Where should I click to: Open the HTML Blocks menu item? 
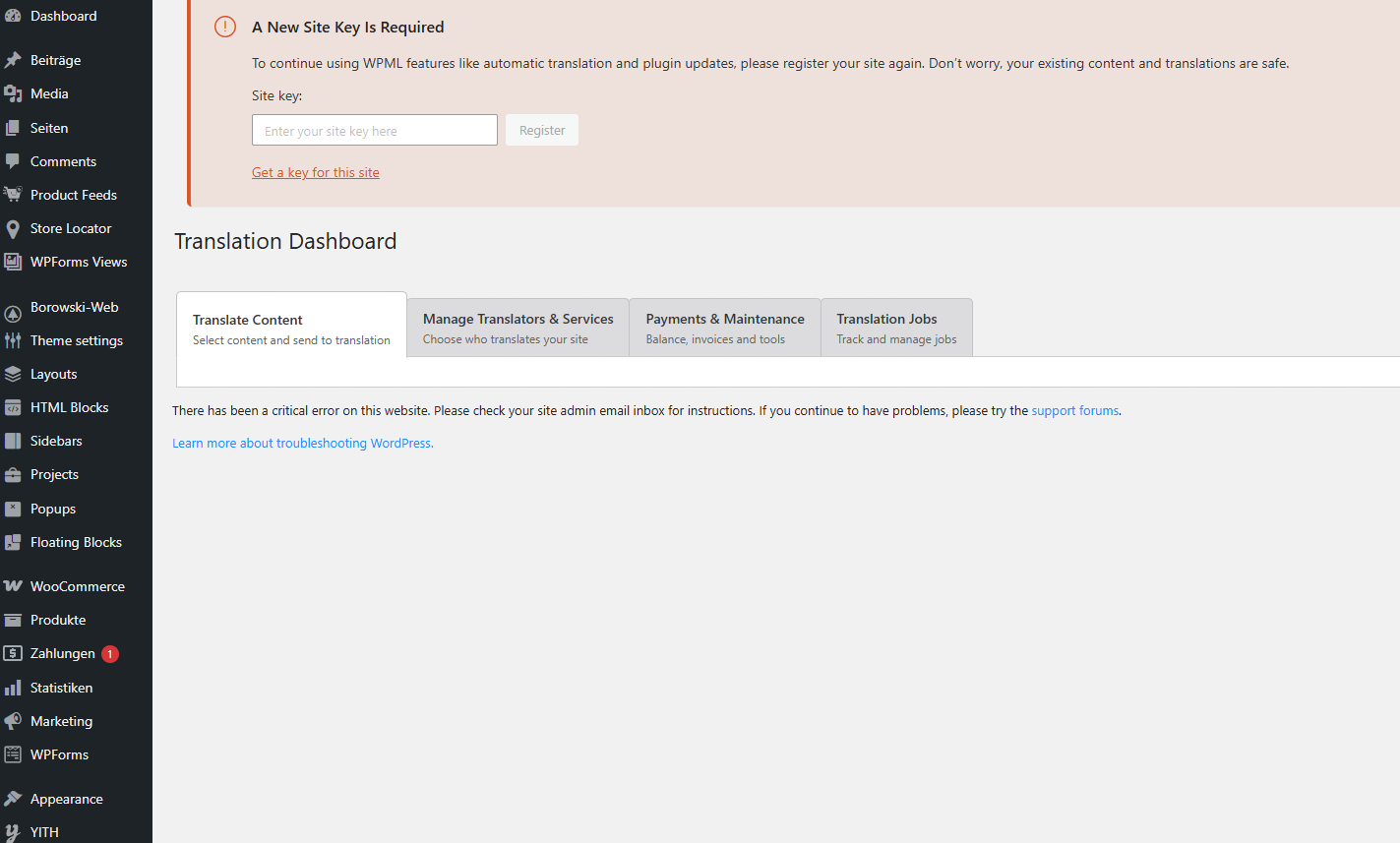(69, 407)
